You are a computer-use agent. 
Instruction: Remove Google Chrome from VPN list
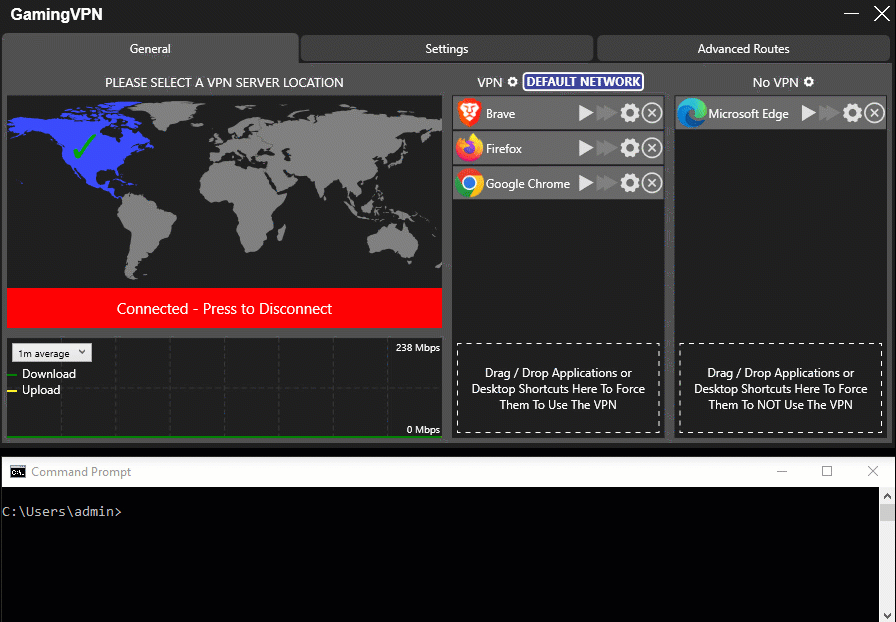652,184
